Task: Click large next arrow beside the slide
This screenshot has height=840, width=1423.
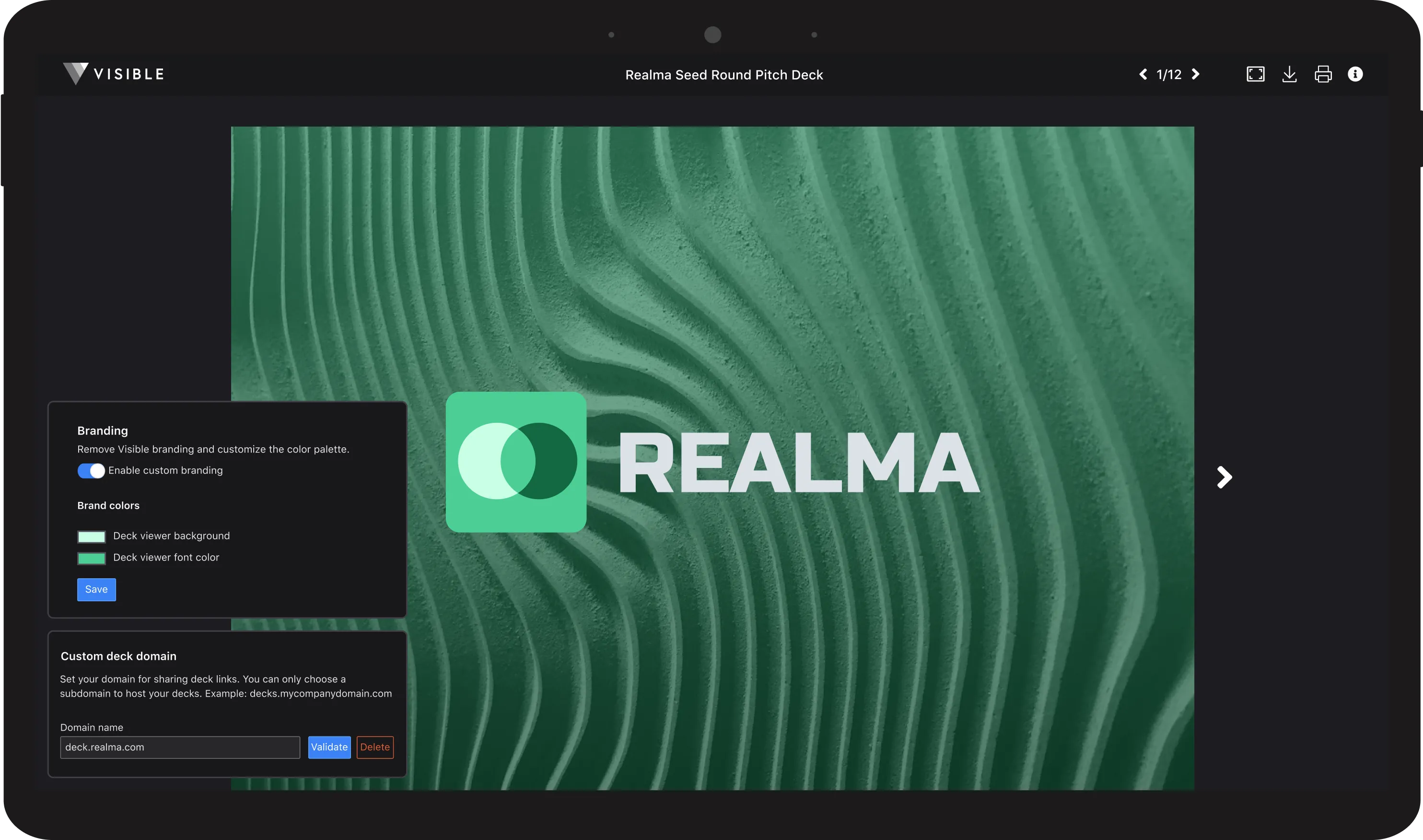Action: [x=1225, y=477]
